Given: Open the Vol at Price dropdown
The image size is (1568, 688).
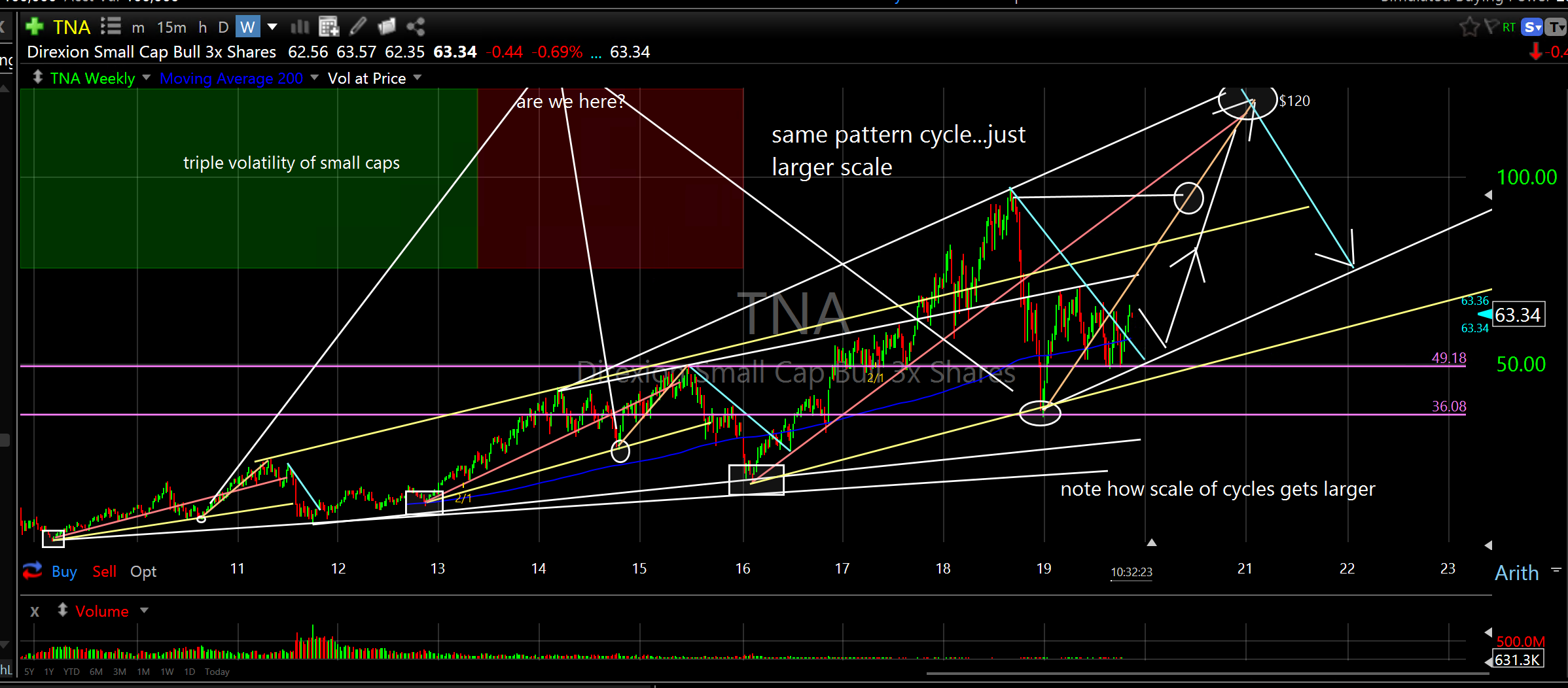Looking at the screenshot, I should pos(418,78).
